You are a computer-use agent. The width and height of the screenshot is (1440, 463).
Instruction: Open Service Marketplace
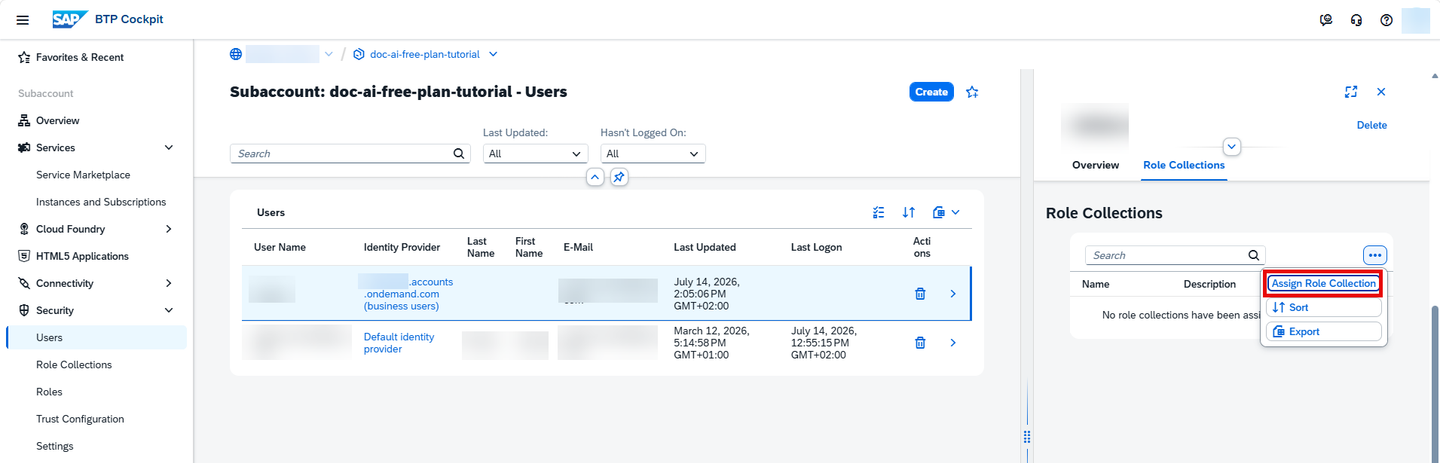click(83, 175)
